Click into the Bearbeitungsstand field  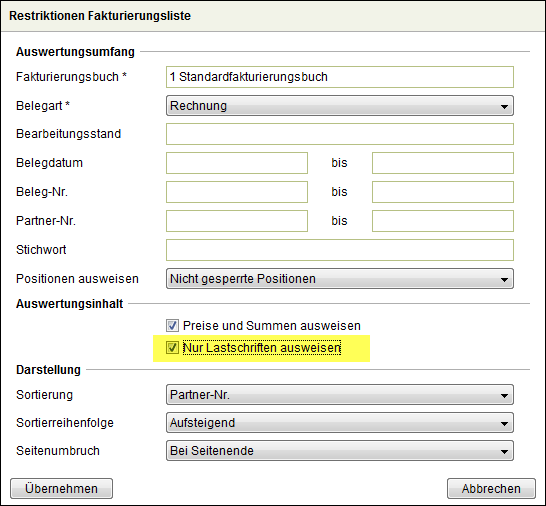tap(340, 134)
